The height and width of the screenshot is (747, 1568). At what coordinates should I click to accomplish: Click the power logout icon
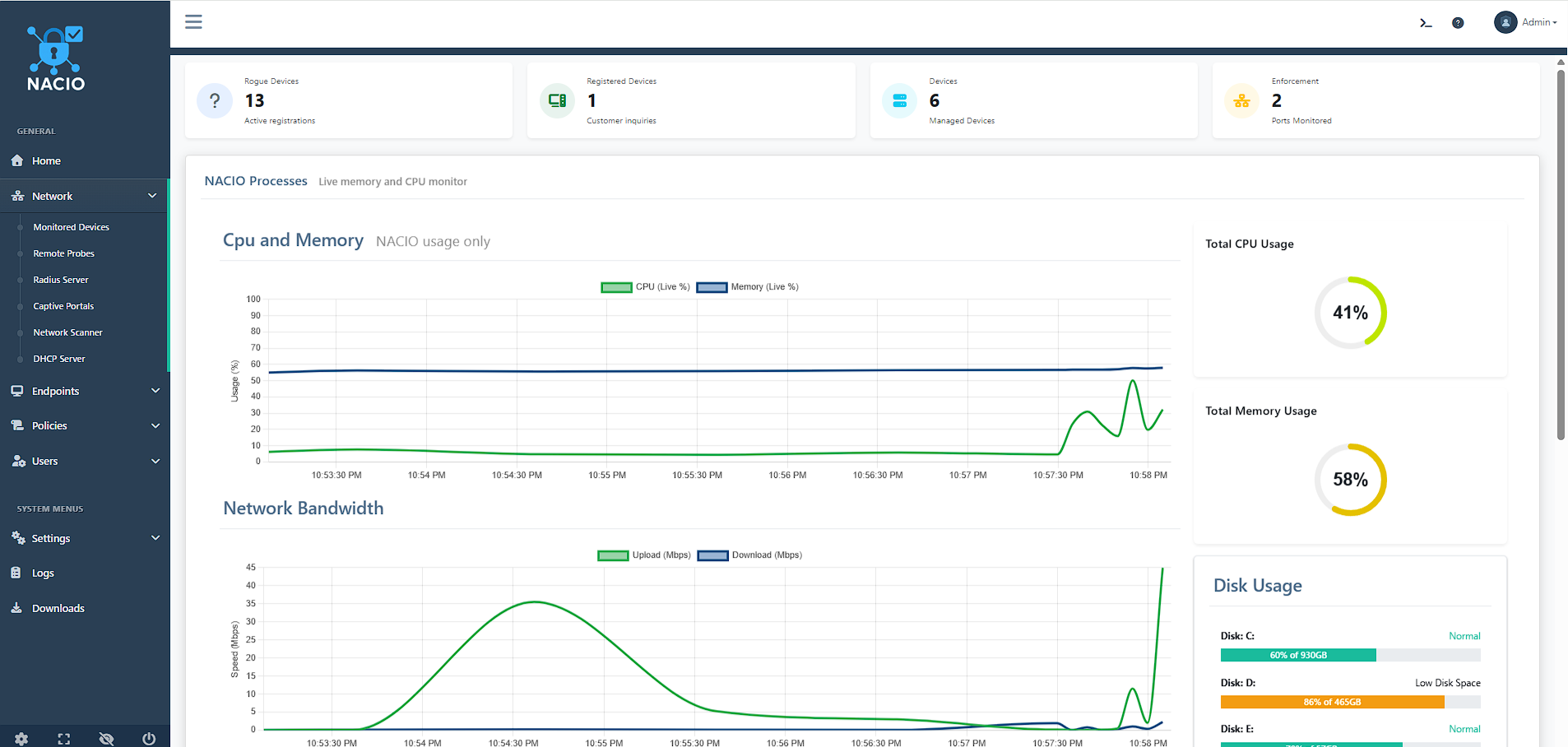tap(149, 739)
